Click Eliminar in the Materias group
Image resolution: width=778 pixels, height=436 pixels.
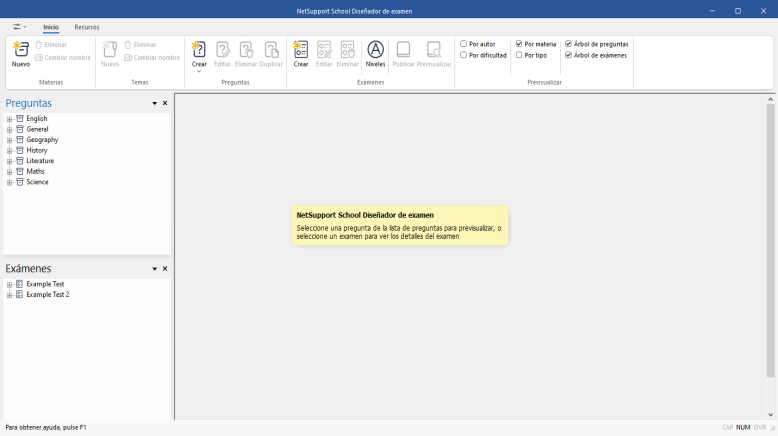pyautogui.click(x=51, y=45)
